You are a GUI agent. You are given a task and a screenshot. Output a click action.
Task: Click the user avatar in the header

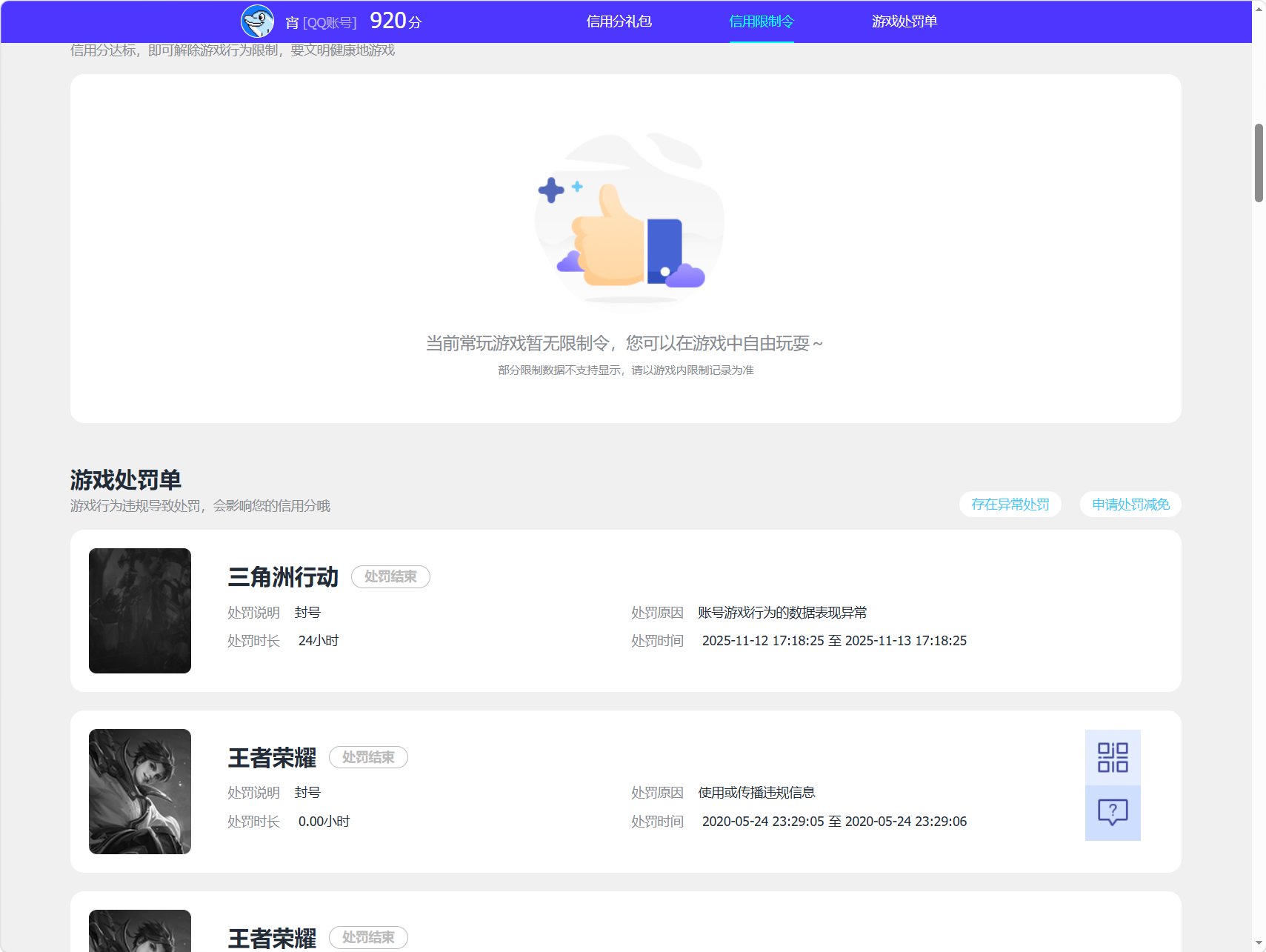[x=257, y=21]
